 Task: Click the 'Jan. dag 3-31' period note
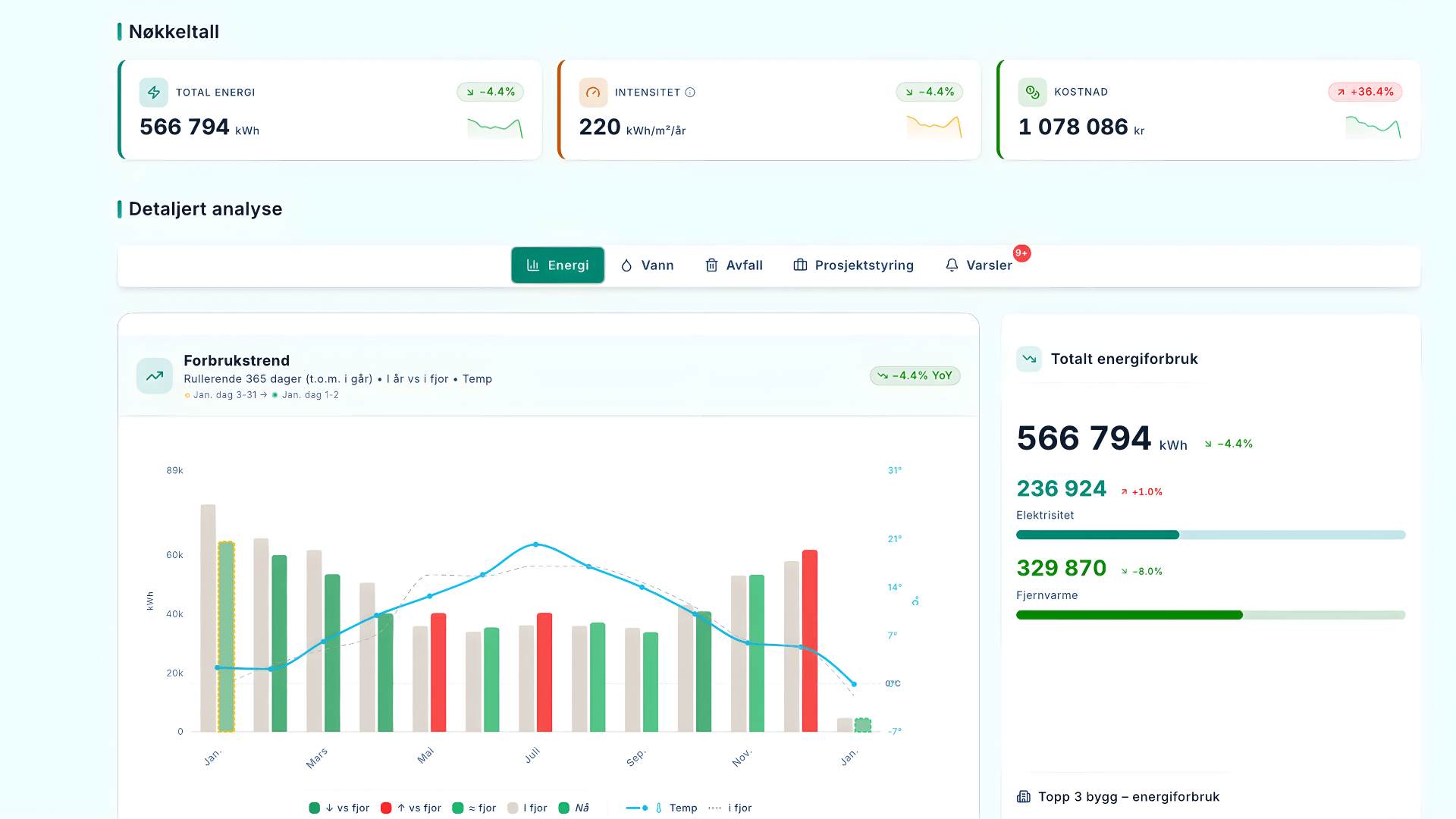(224, 395)
